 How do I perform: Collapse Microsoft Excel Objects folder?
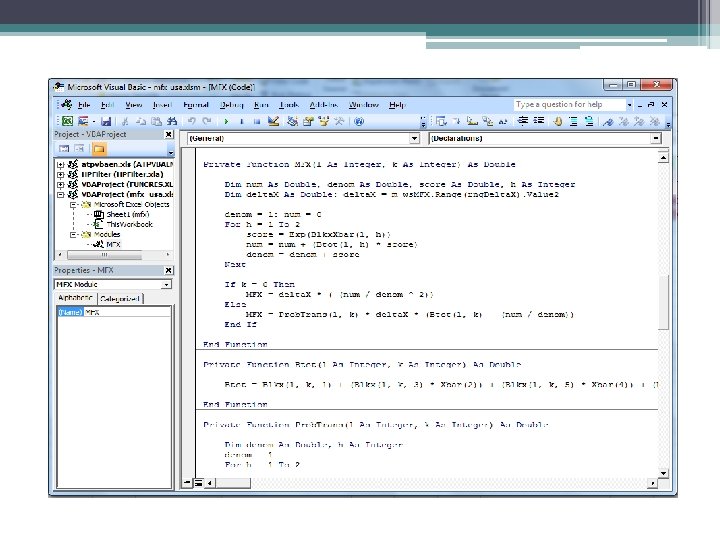(x=73, y=205)
